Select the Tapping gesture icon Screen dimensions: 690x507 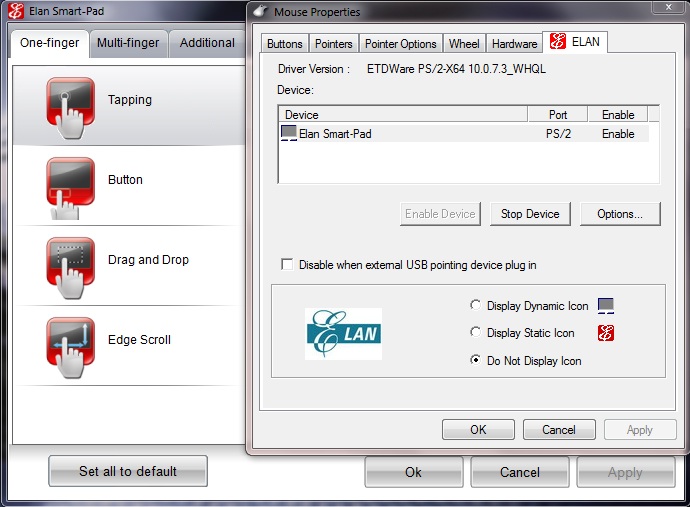[70, 108]
